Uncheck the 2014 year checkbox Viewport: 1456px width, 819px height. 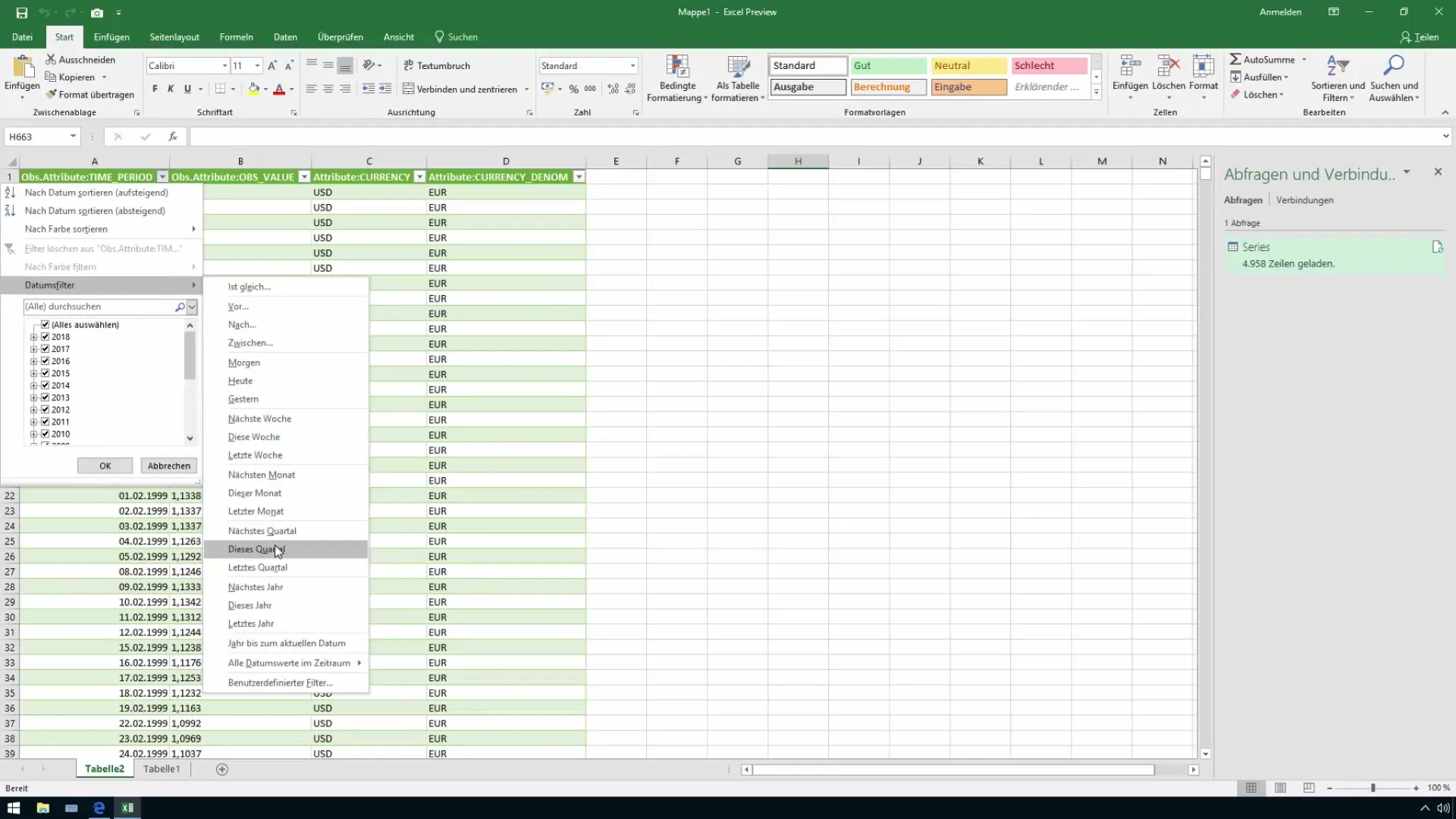[45, 385]
